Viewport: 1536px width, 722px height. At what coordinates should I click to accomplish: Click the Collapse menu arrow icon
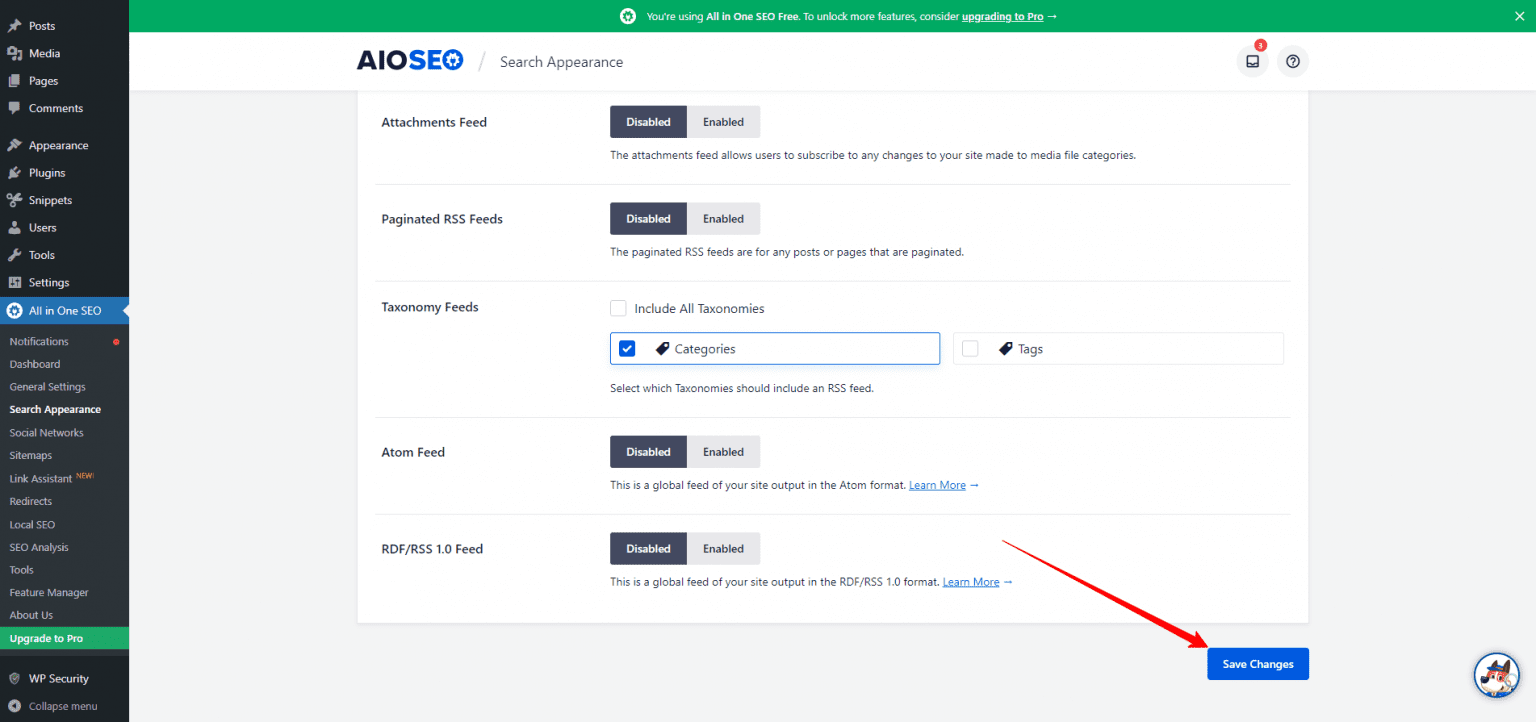pyautogui.click(x=14, y=705)
